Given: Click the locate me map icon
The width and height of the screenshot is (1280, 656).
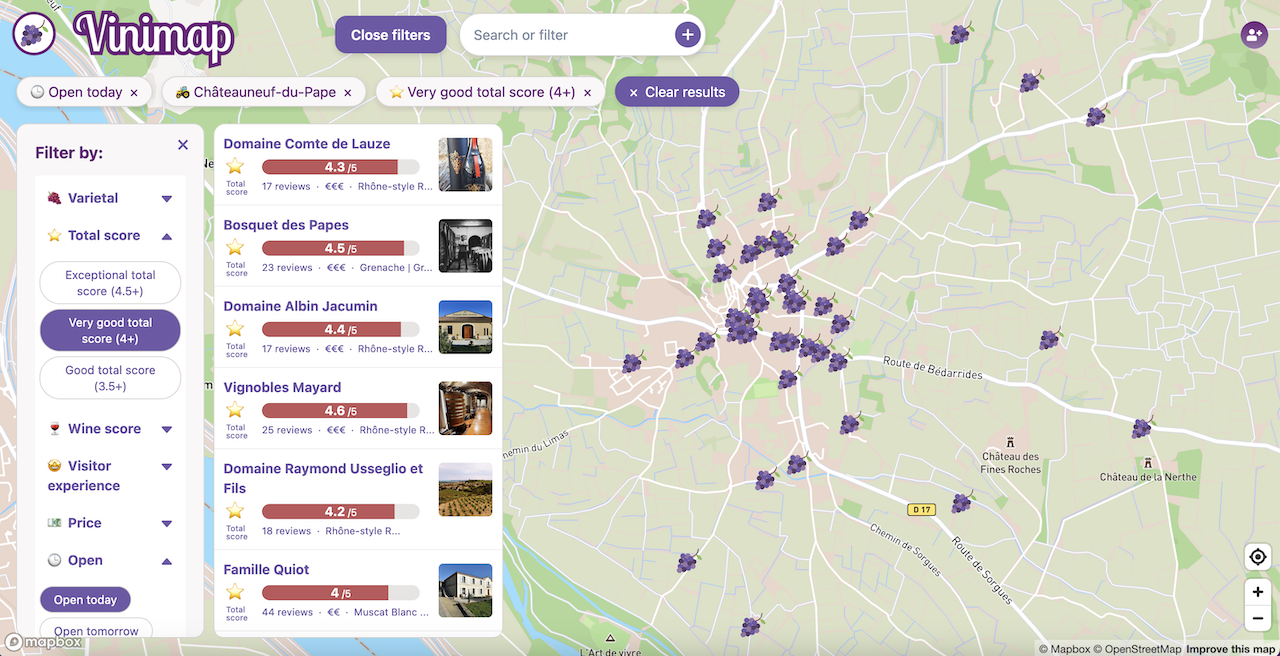Looking at the screenshot, I should pos(1258,557).
